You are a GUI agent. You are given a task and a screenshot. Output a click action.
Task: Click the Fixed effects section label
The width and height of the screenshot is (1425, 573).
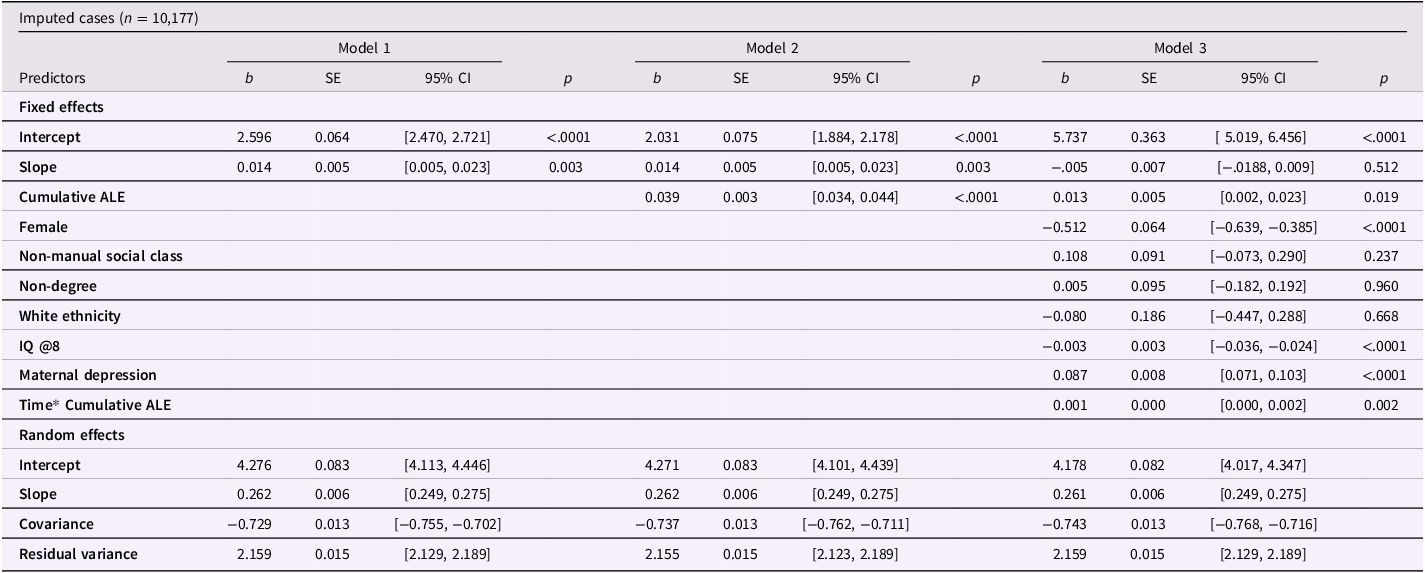(61, 106)
